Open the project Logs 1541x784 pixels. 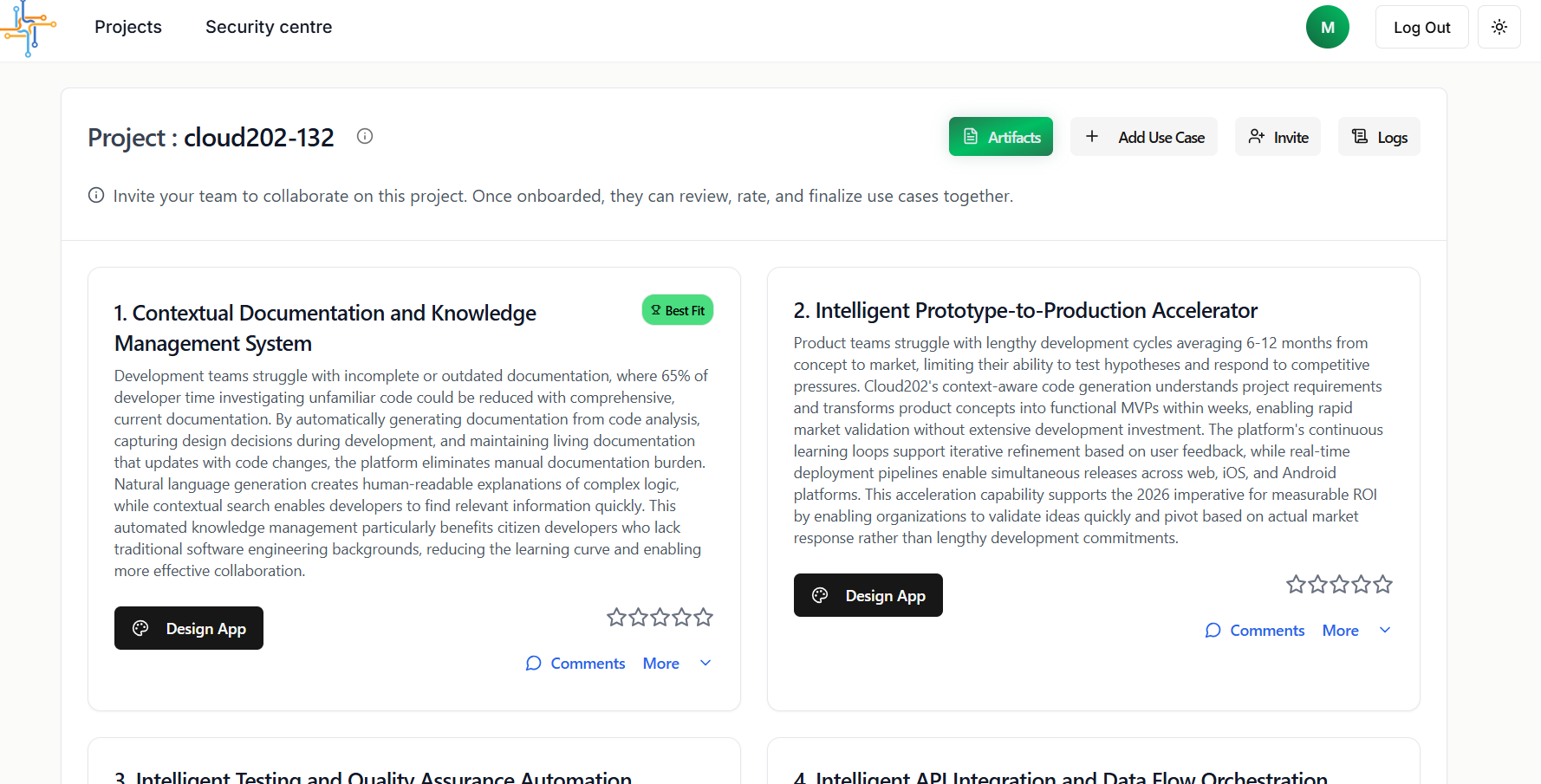[1378, 137]
